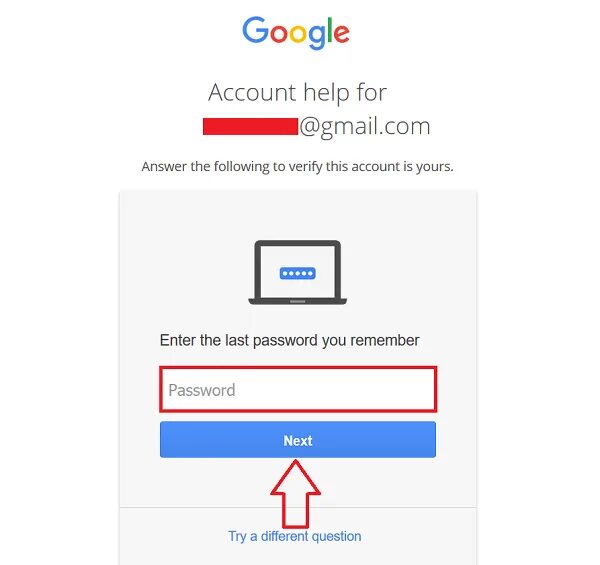Click the Password placeholder text
The height and width of the screenshot is (565, 600).
pos(202,390)
